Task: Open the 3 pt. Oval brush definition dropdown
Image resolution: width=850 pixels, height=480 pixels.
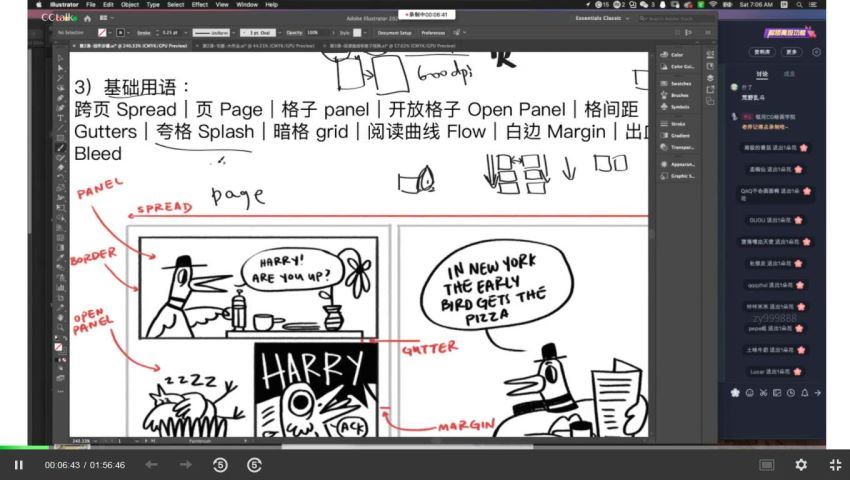Action: (261, 33)
